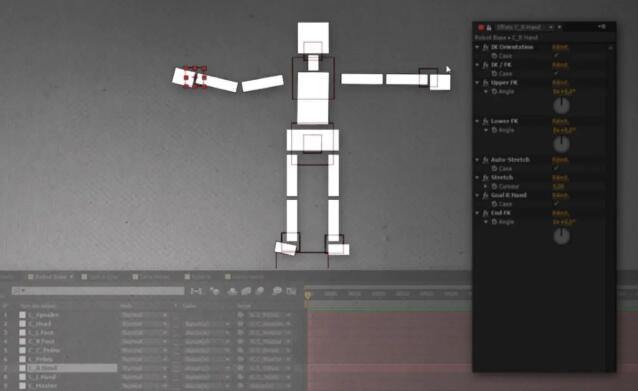Click the timeline layer search field

coord(98,291)
